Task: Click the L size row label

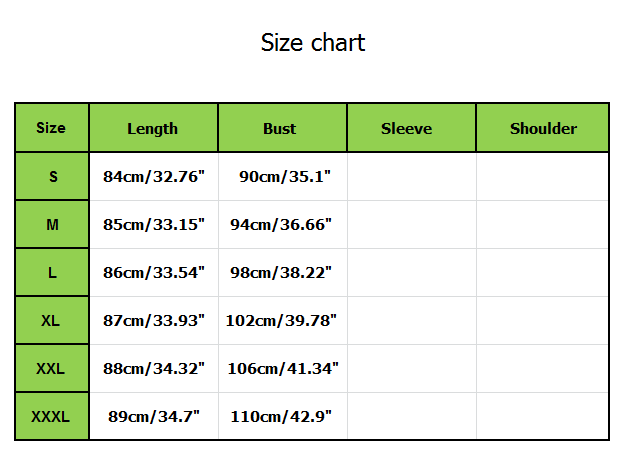Action: coord(52,273)
